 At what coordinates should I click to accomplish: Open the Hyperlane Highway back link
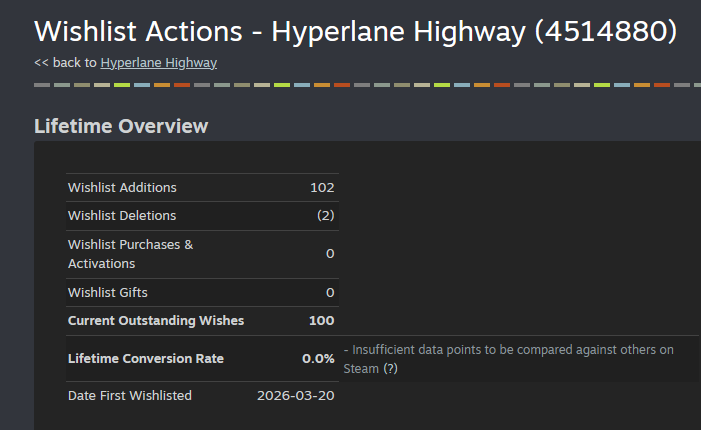(x=159, y=63)
